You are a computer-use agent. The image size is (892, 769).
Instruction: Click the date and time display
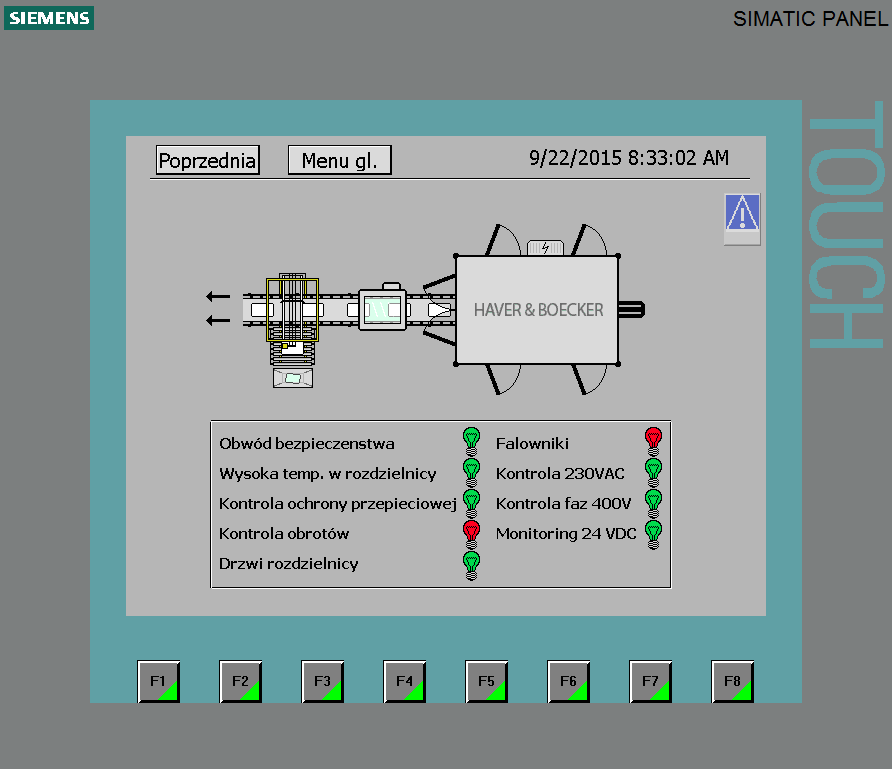(x=629, y=158)
